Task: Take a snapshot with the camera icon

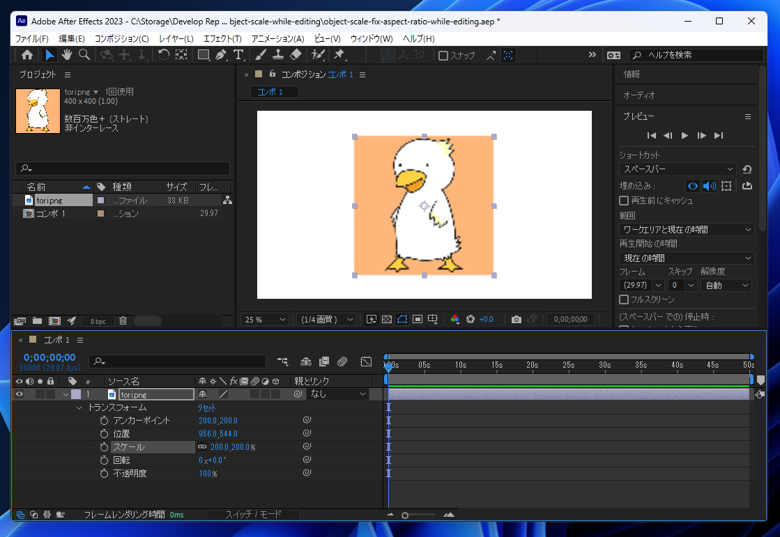Action: point(516,319)
